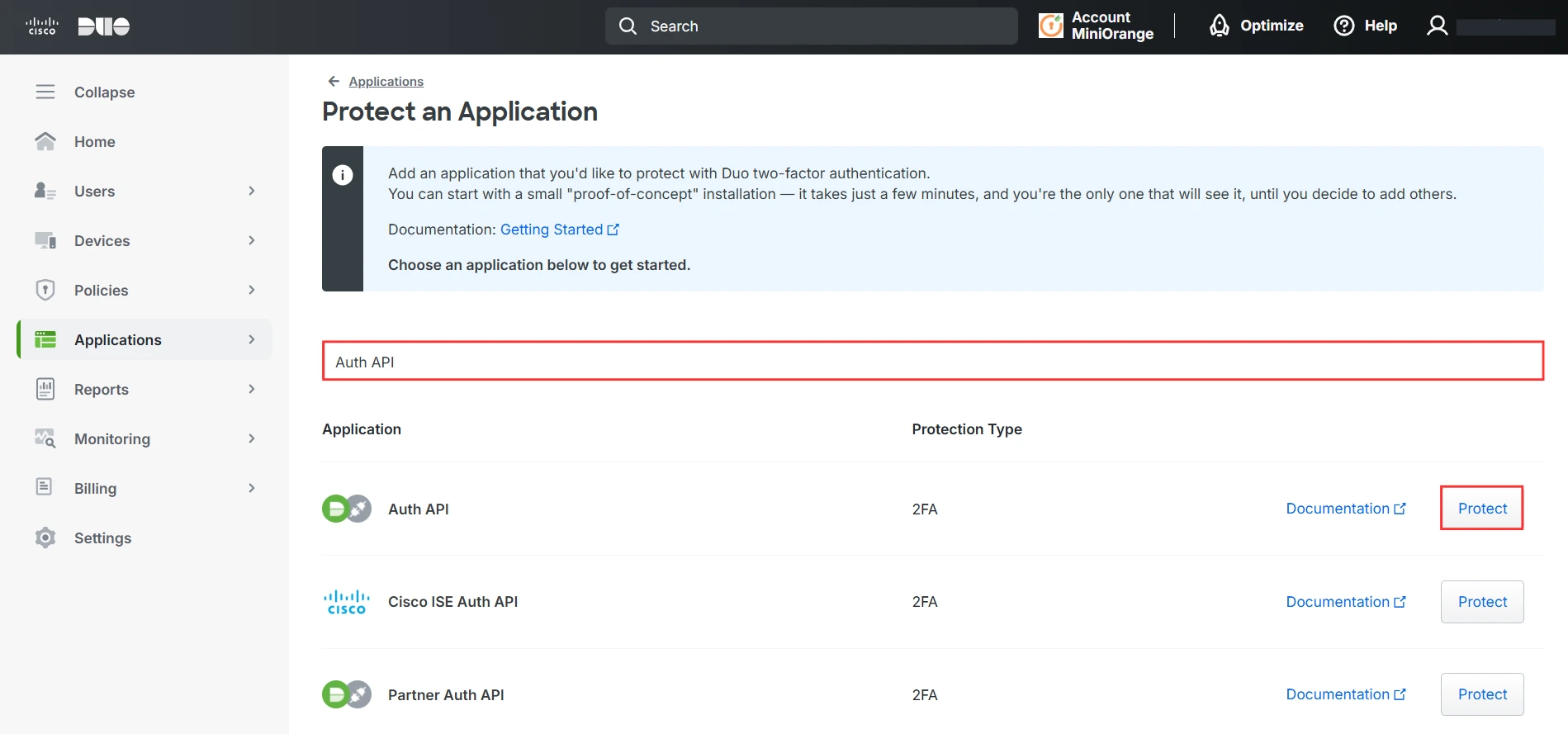Open Documentation for Partner Auth API
Screen dimensions: 1568x734
(x=1346, y=694)
